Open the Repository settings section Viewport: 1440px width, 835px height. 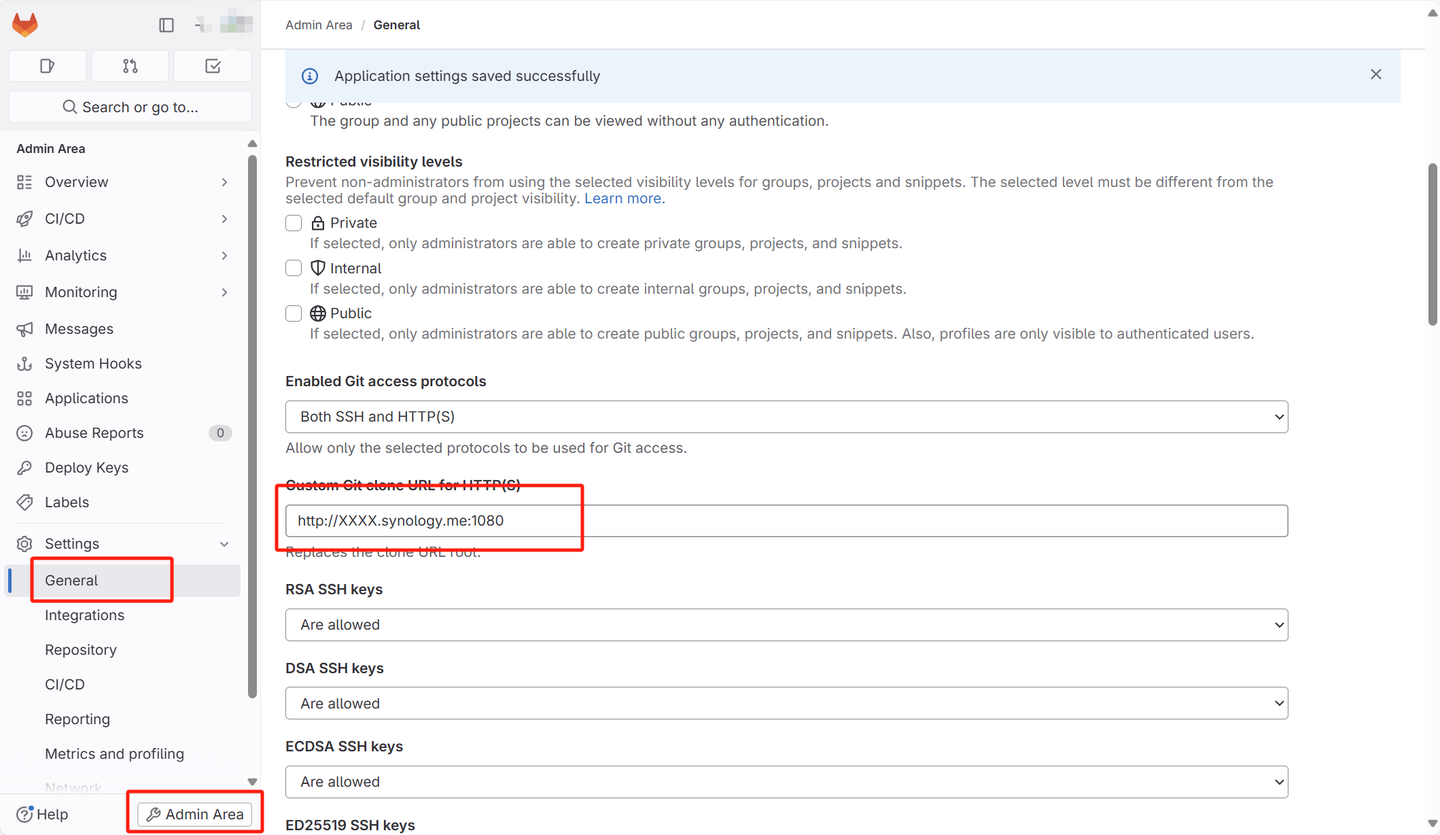click(80, 649)
